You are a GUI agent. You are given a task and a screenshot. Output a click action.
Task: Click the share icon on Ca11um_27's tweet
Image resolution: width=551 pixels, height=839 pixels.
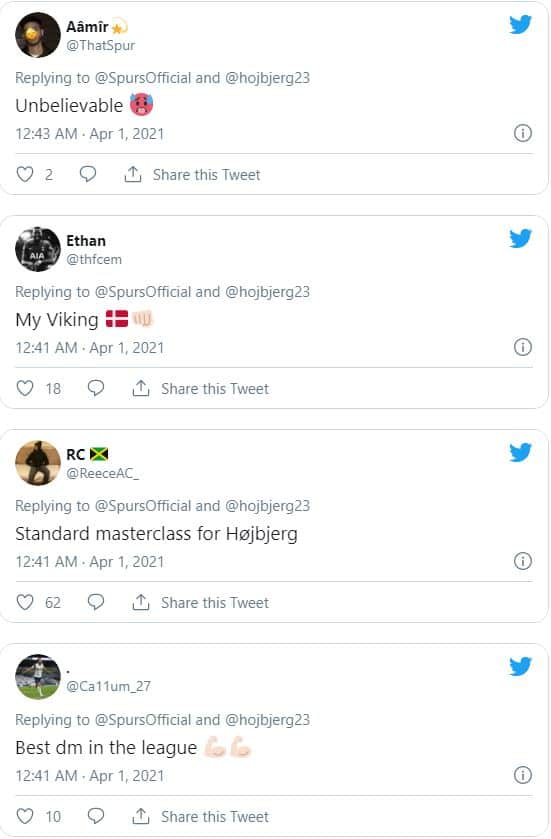pyautogui.click(x=141, y=817)
